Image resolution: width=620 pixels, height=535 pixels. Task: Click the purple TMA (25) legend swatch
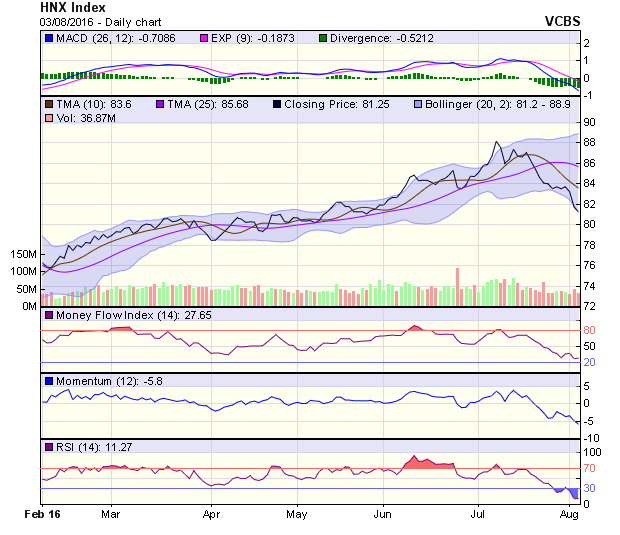[x=161, y=103]
